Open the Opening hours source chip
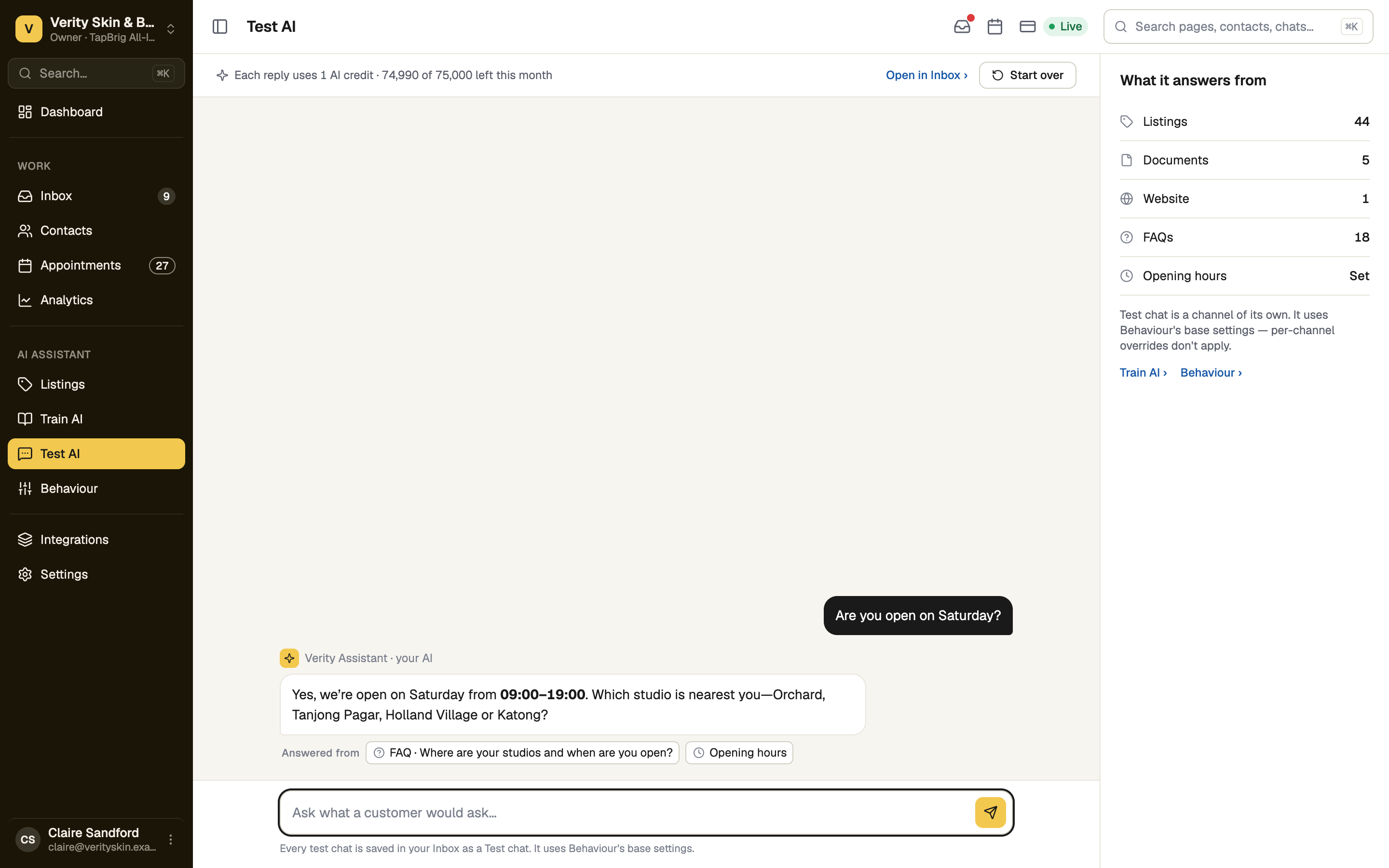This screenshot has height=868, width=1389. (x=739, y=753)
